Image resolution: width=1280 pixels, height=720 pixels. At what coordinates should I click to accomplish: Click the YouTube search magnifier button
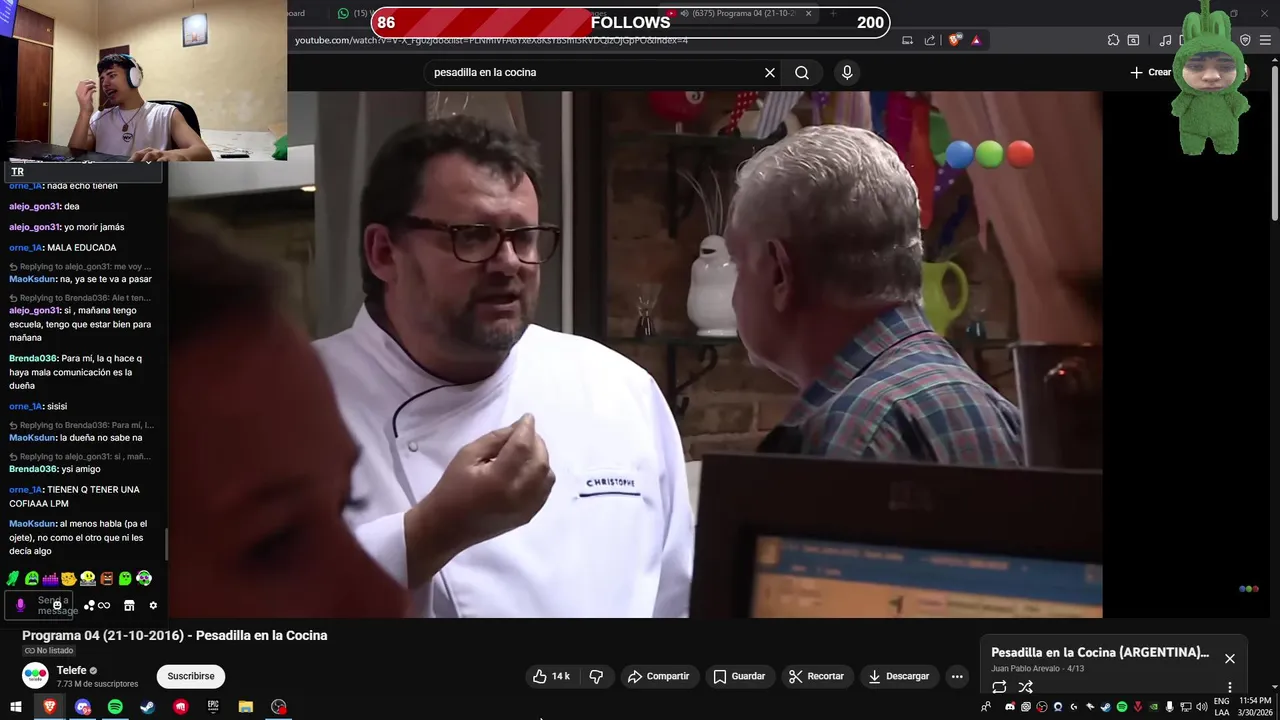coord(802,73)
